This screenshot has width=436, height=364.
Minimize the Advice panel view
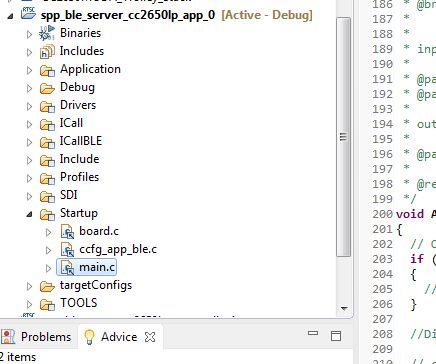click(x=313, y=333)
